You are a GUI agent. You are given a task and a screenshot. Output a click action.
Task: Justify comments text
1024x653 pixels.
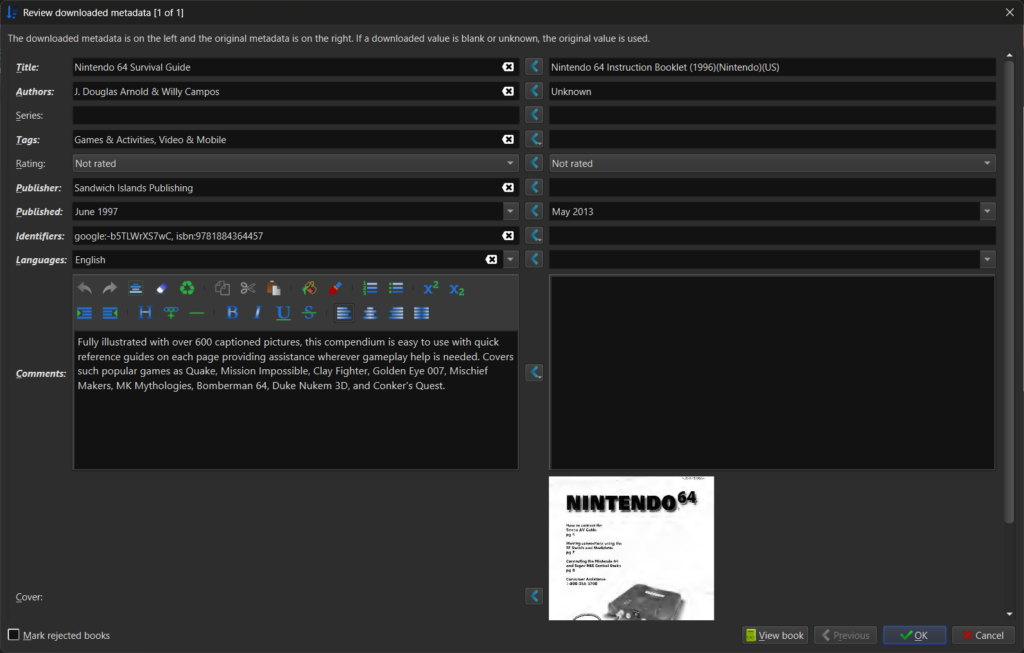click(422, 313)
